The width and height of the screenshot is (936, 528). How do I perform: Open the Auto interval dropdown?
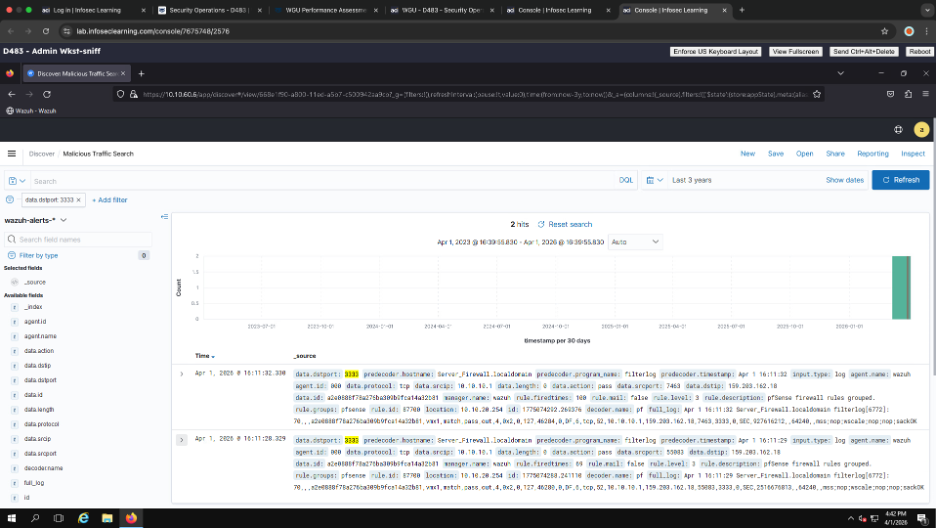click(635, 242)
